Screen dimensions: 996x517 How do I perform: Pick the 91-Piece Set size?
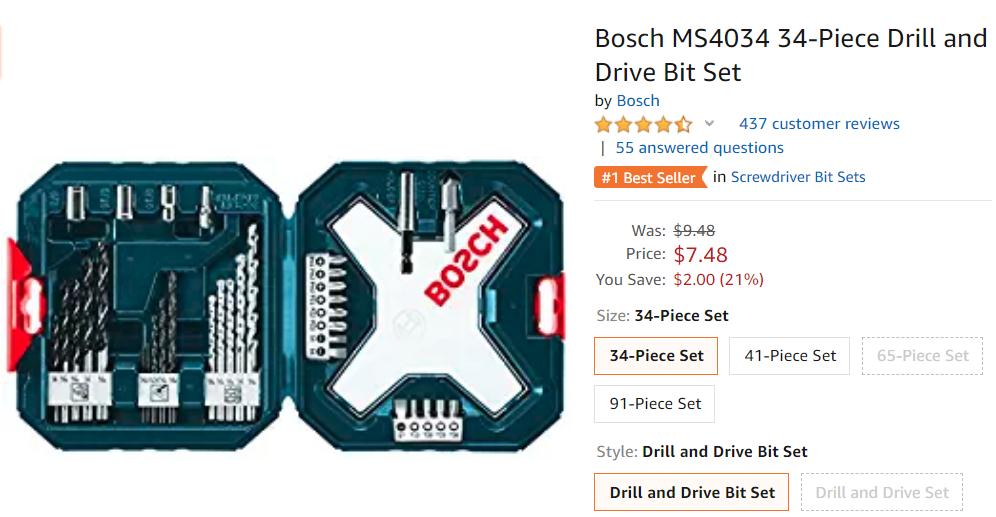pyautogui.click(x=656, y=404)
